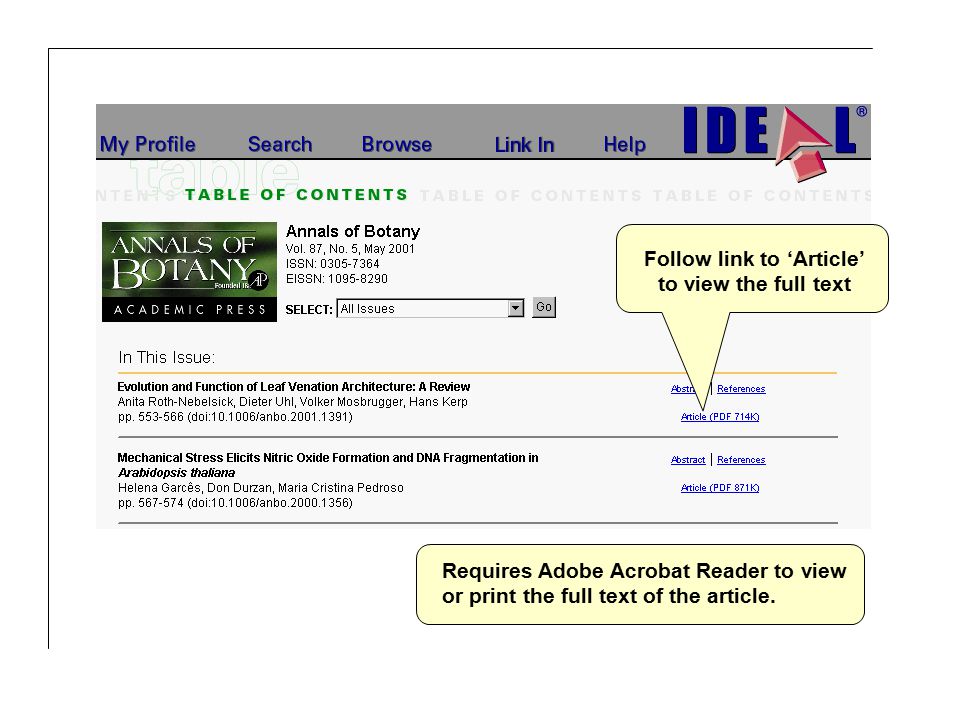Click the Mechanical Stress Elicits Nitric Oxide title
The width and height of the screenshot is (960, 720).
[x=328, y=465]
